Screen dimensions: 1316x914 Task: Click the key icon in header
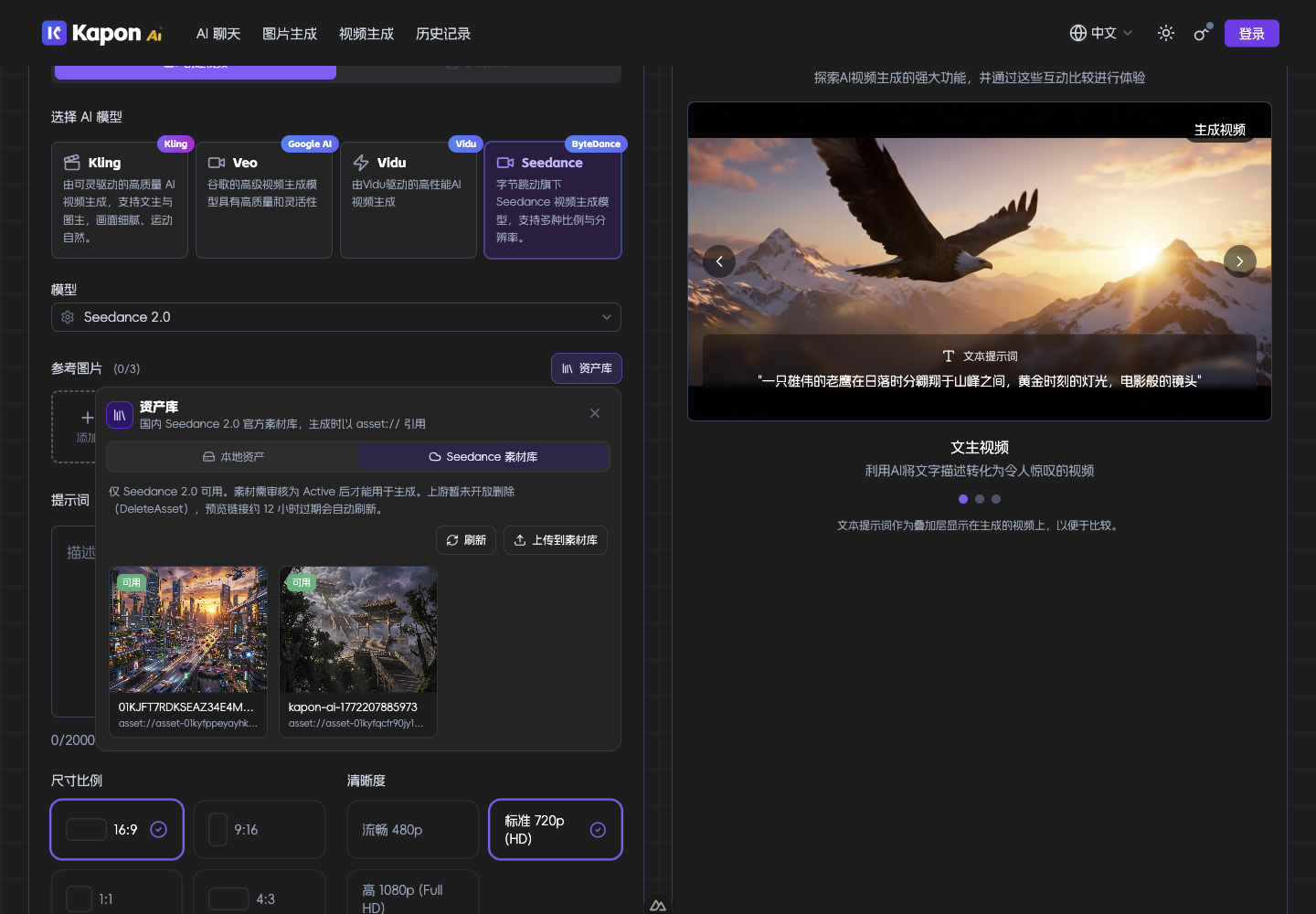point(1202,33)
